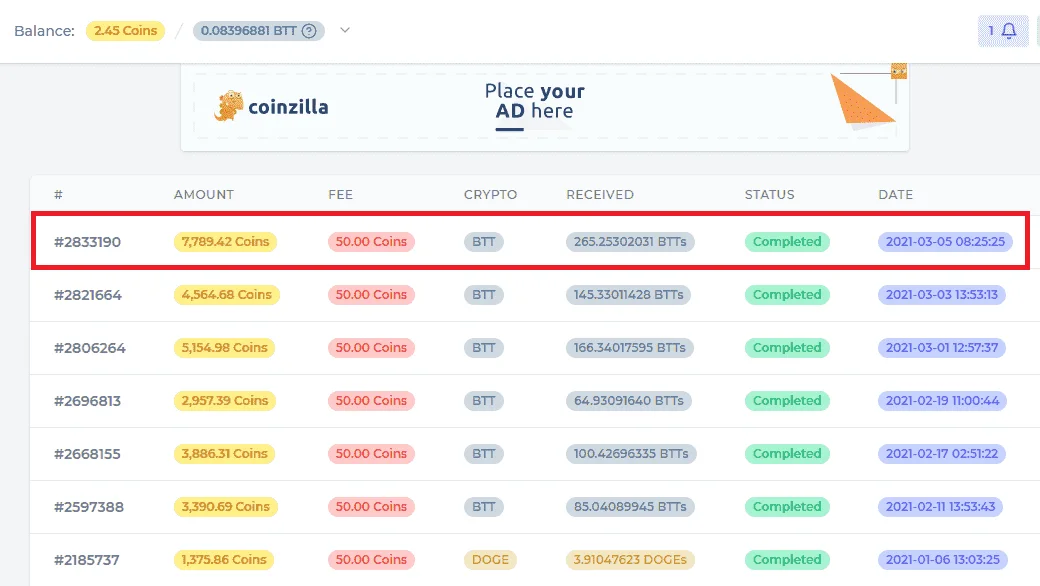The width and height of the screenshot is (1040, 586).
Task: Click the RECEIVED column header
Action: click(600, 194)
